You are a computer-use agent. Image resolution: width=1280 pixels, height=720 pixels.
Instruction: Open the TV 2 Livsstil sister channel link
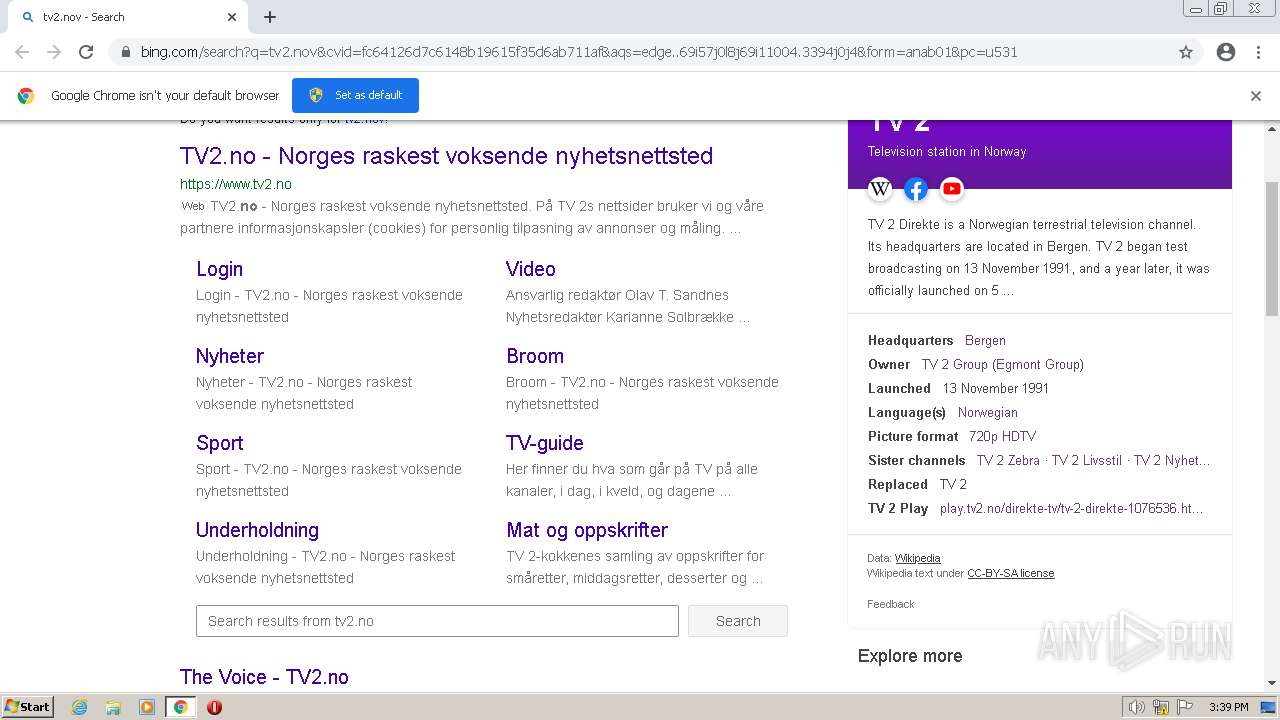(1087, 460)
